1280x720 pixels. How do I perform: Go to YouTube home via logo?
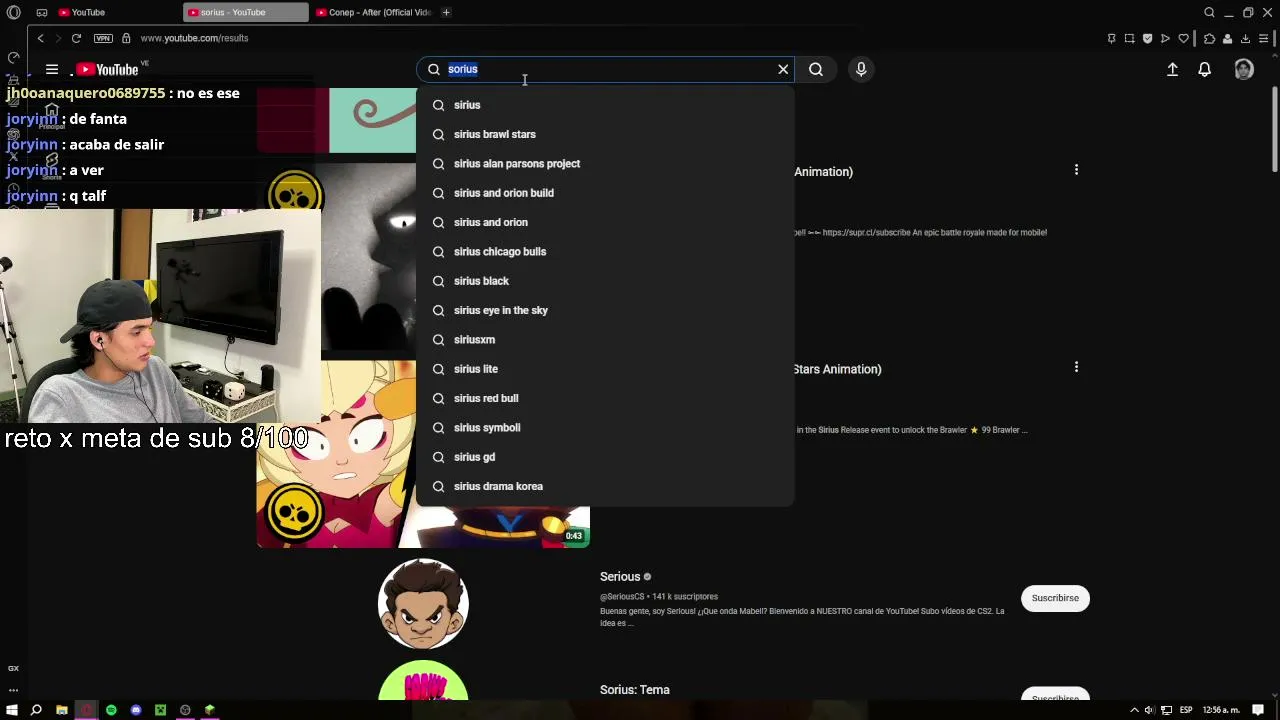pos(108,69)
